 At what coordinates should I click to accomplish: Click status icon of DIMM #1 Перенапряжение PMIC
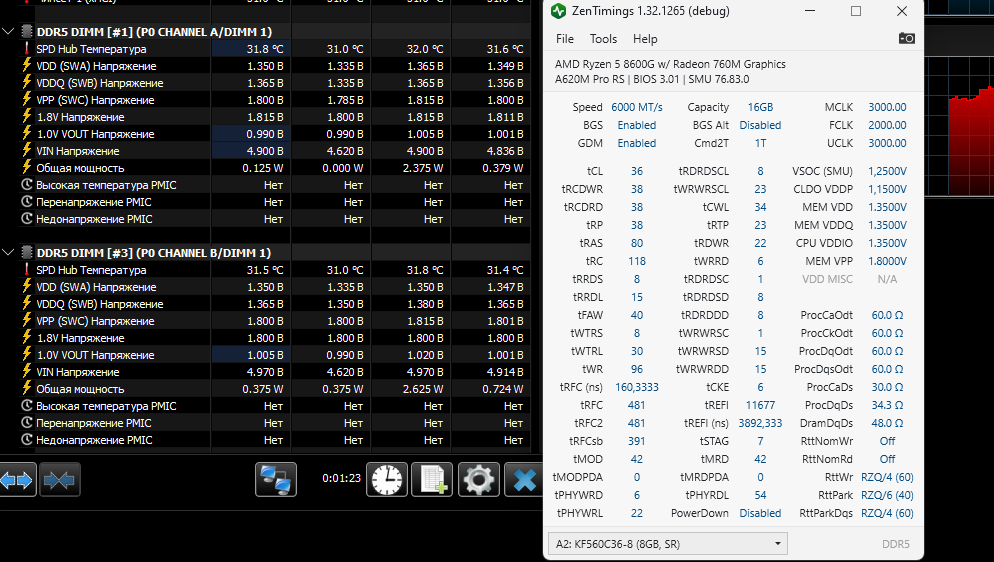(x=27, y=202)
